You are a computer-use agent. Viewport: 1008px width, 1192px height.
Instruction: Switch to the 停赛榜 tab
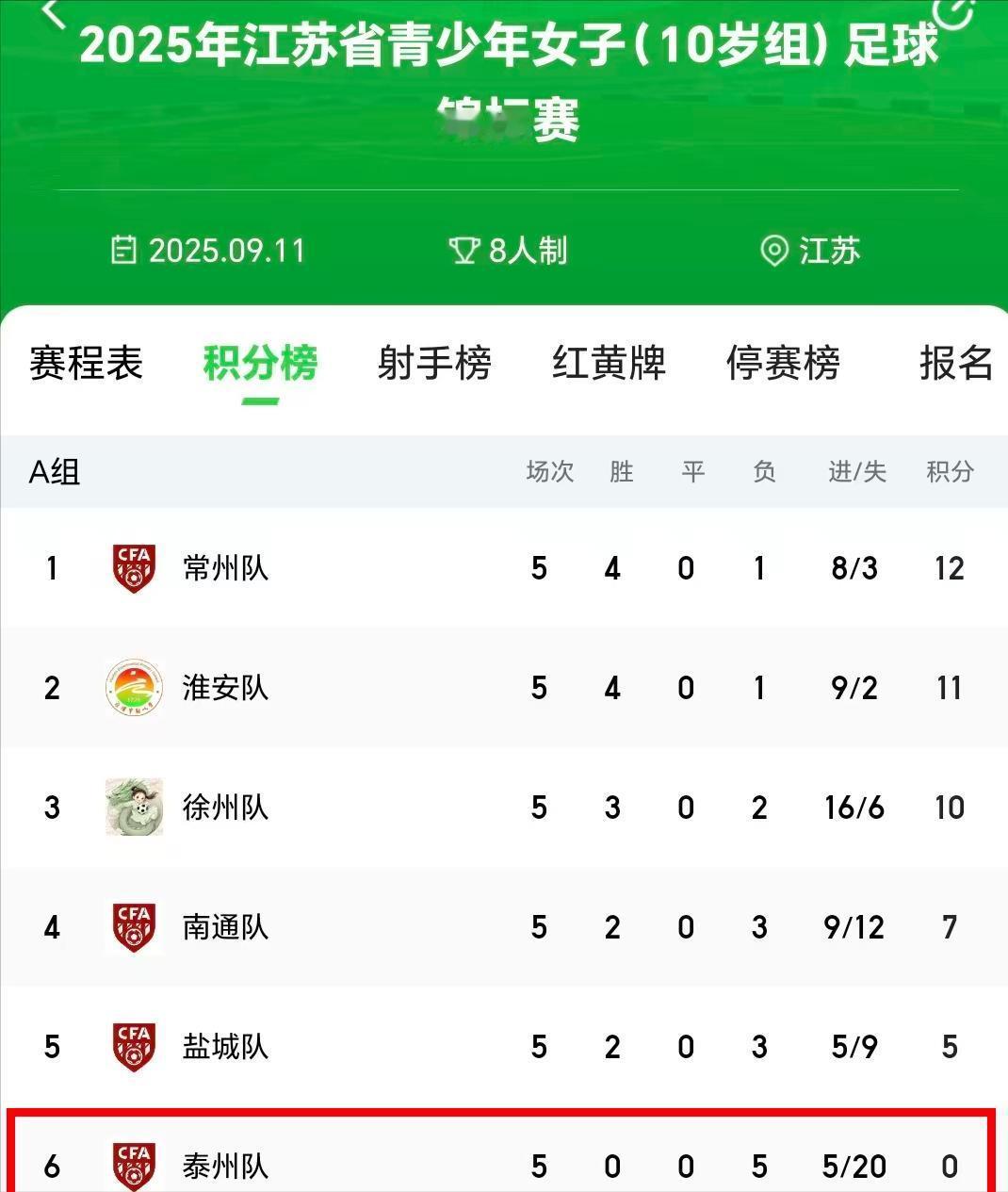(x=783, y=363)
